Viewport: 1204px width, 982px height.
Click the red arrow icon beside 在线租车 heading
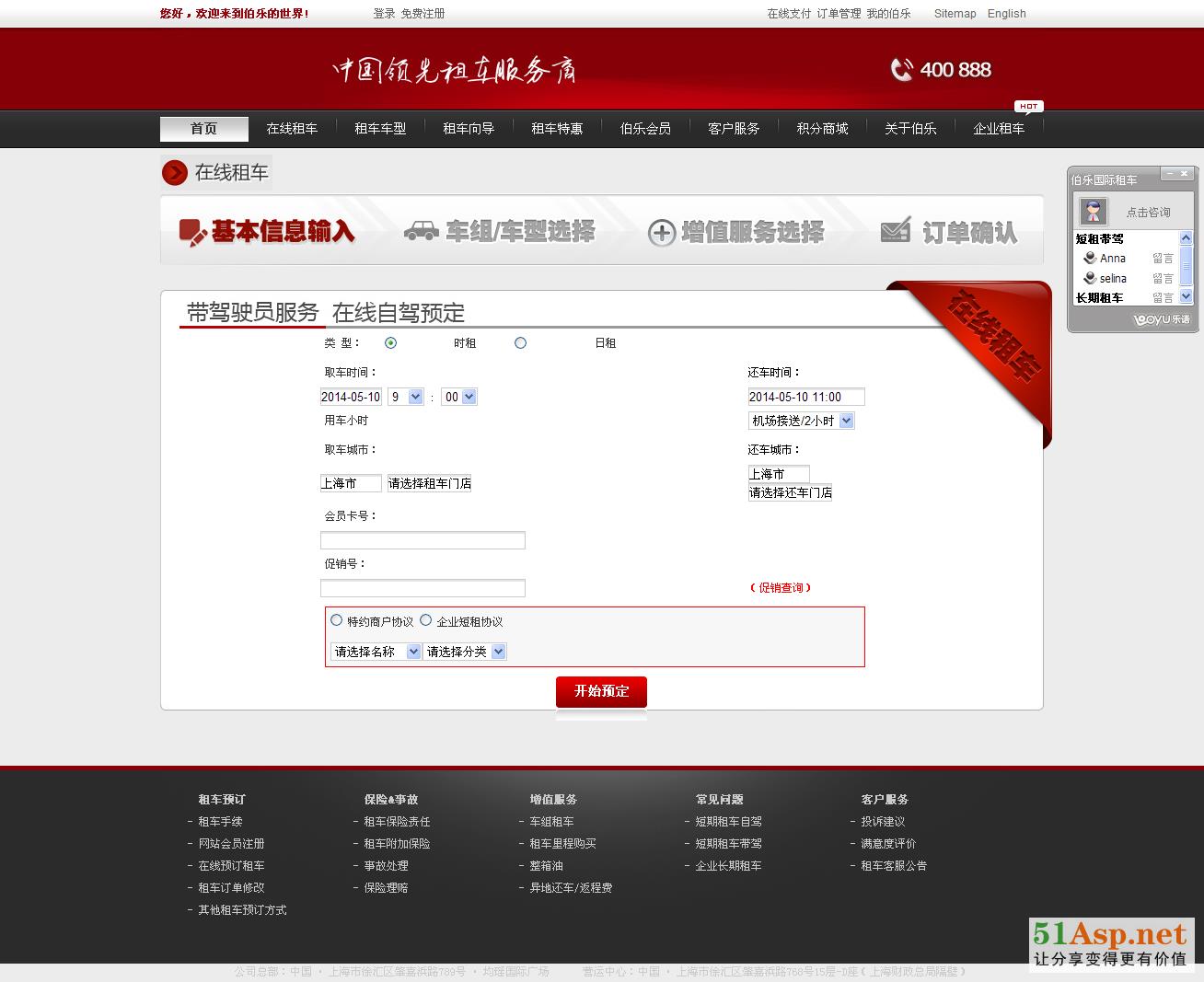(x=175, y=173)
